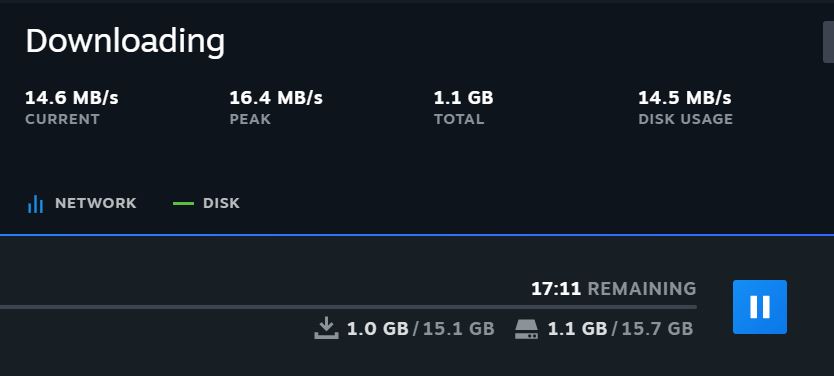Click the 17:11 REMAINING time text

click(x=614, y=289)
